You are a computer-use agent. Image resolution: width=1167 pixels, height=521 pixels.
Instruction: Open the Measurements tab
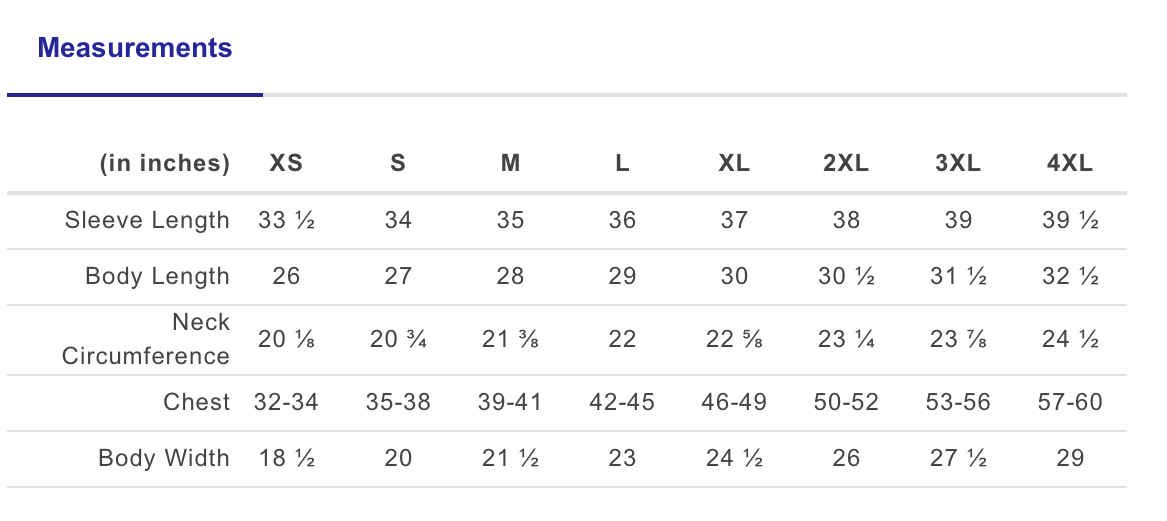[x=135, y=47]
